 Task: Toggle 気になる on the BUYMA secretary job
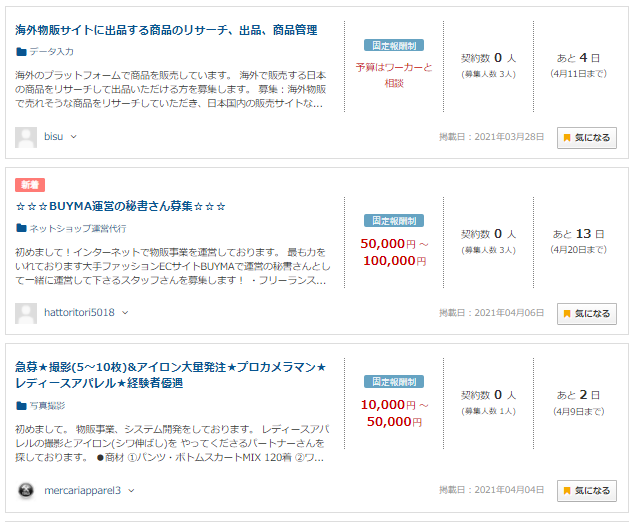(587, 314)
